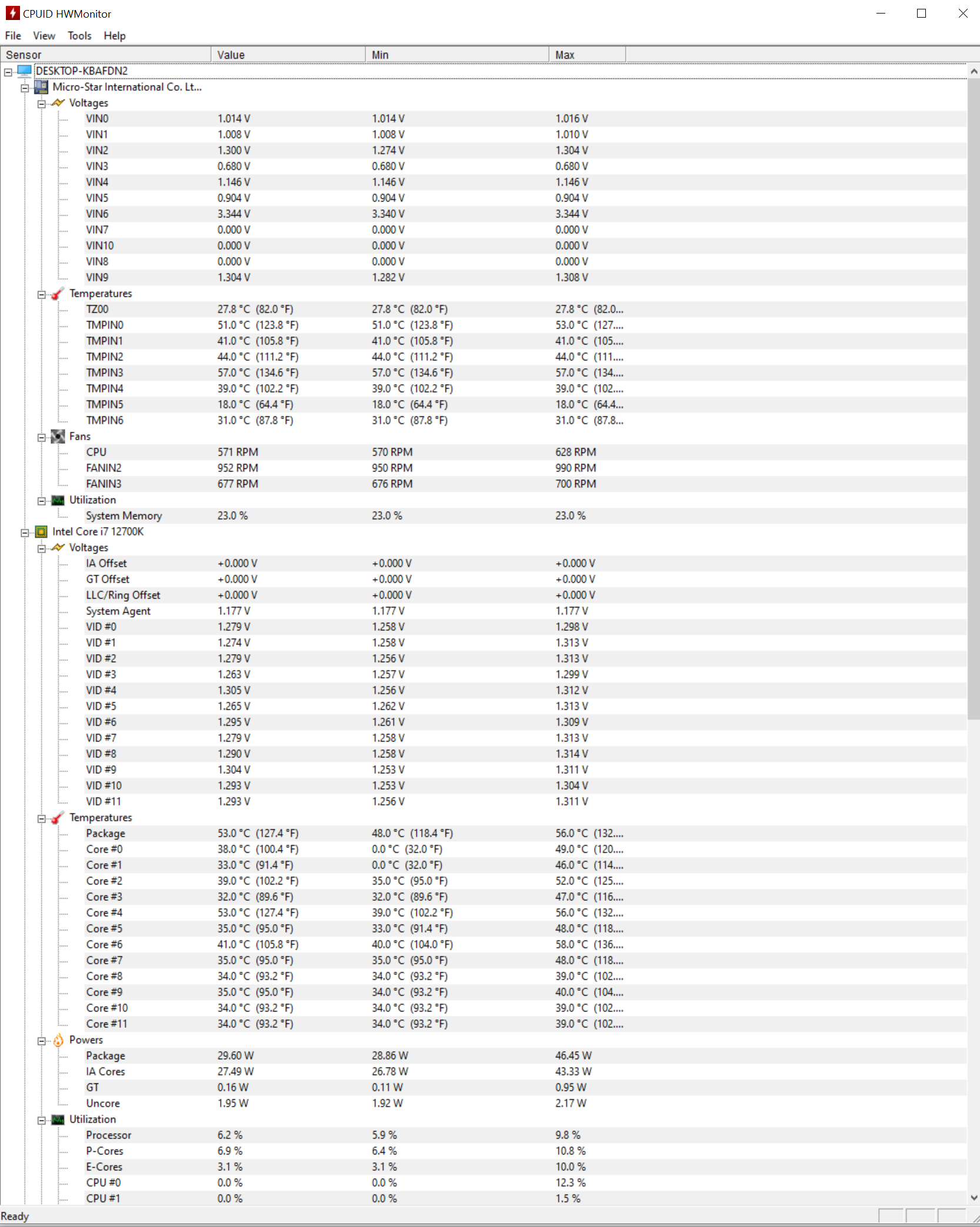Click the motherboard Voltages lightning icon

click(58, 103)
